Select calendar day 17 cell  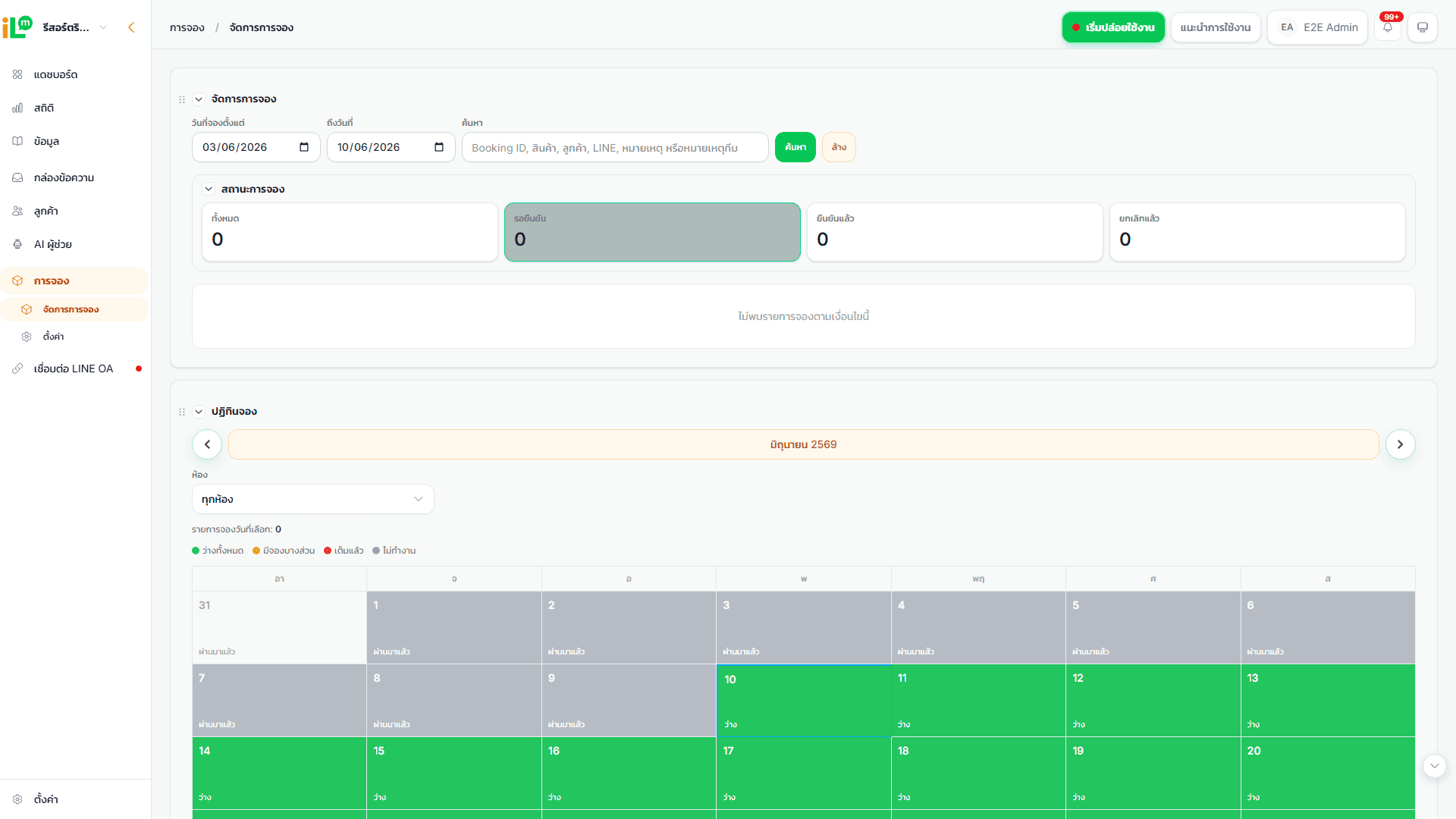(804, 773)
